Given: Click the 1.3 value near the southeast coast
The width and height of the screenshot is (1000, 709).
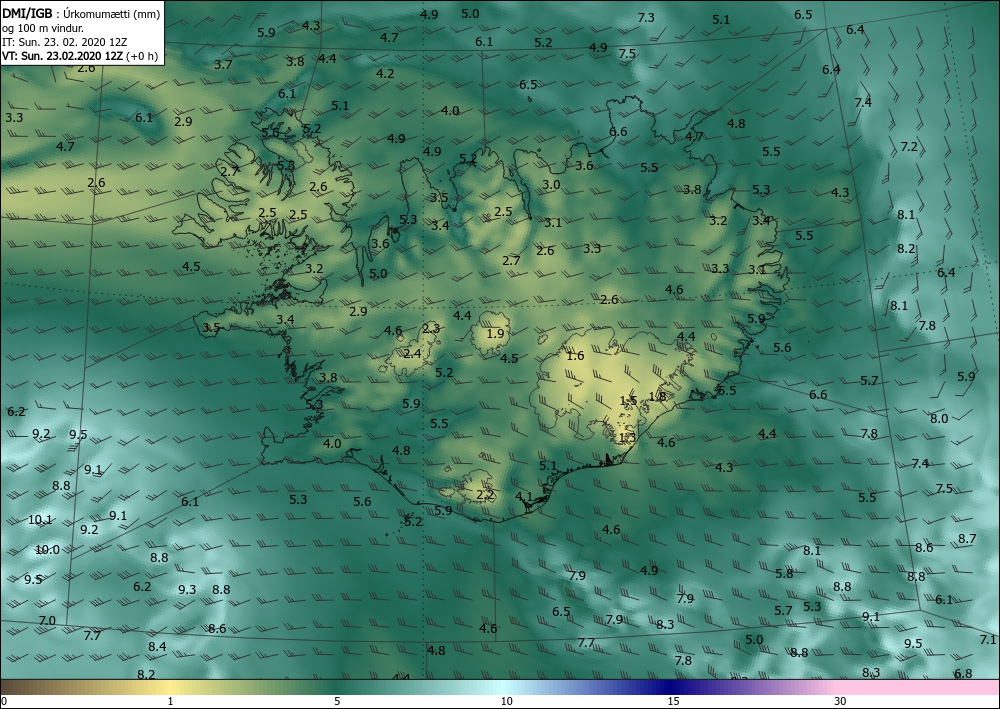Looking at the screenshot, I should pyautogui.click(x=628, y=438).
